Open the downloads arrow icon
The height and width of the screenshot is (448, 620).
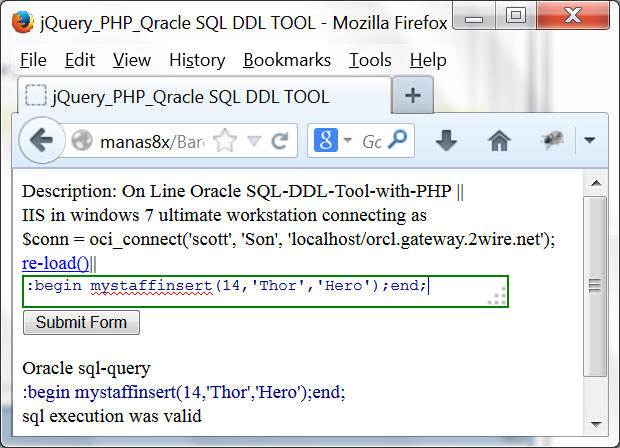coord(446,140)
